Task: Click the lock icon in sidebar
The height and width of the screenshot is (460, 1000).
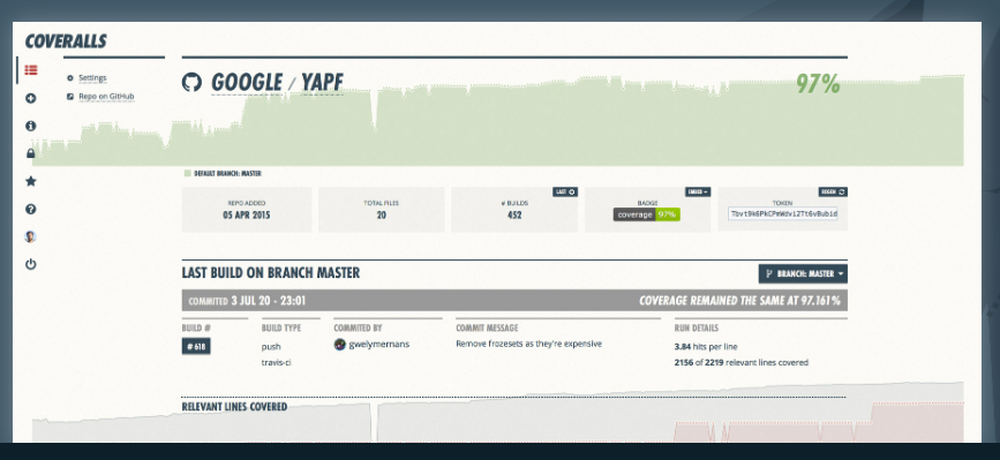Action: coord(31,153)
